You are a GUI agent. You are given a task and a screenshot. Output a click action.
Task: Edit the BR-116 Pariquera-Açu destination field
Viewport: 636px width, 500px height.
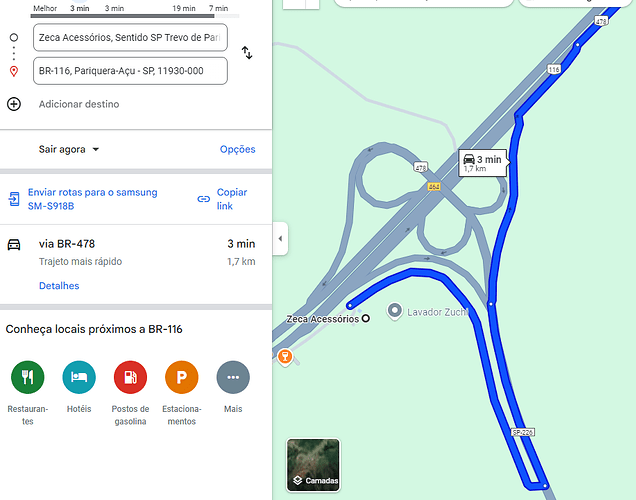(130, 71)
